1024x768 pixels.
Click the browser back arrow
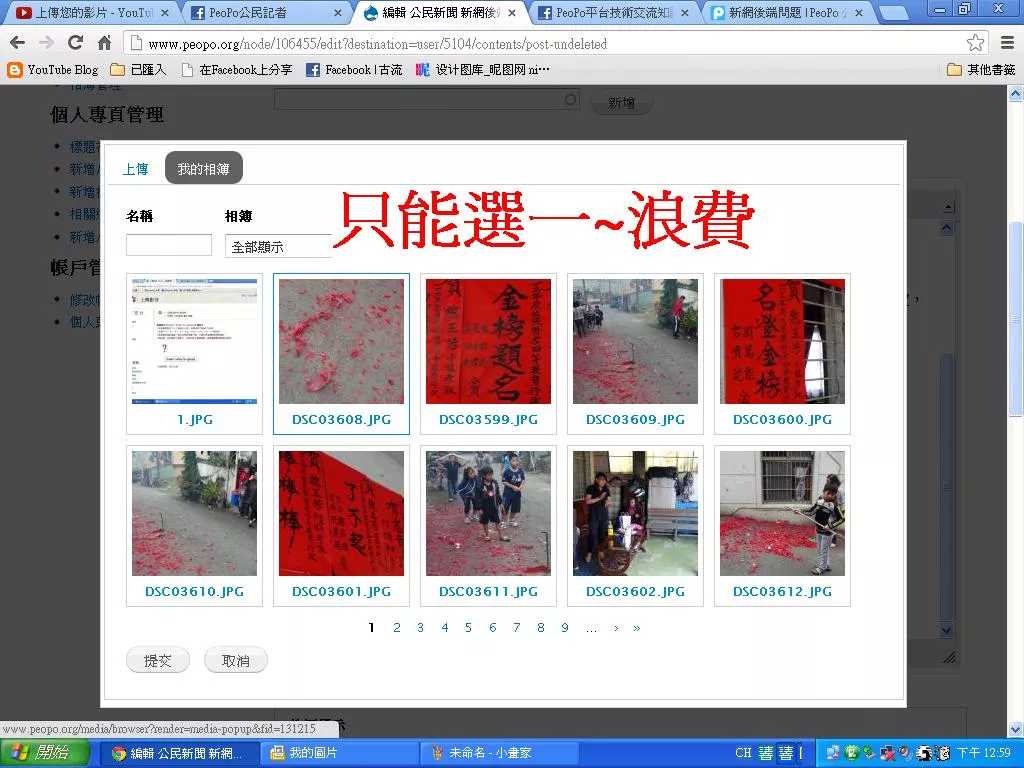pyautogui.click(x=18, y=43)
